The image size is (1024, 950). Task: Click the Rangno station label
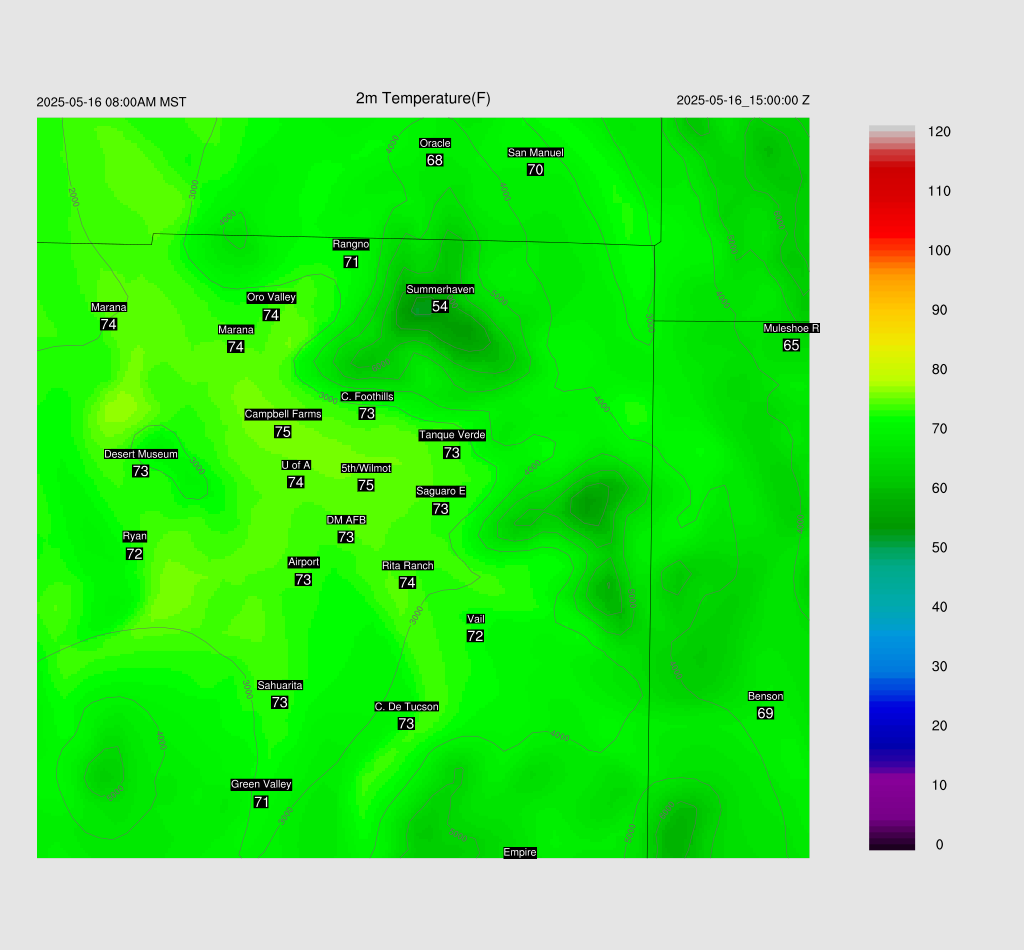click(x=351, y=244)
